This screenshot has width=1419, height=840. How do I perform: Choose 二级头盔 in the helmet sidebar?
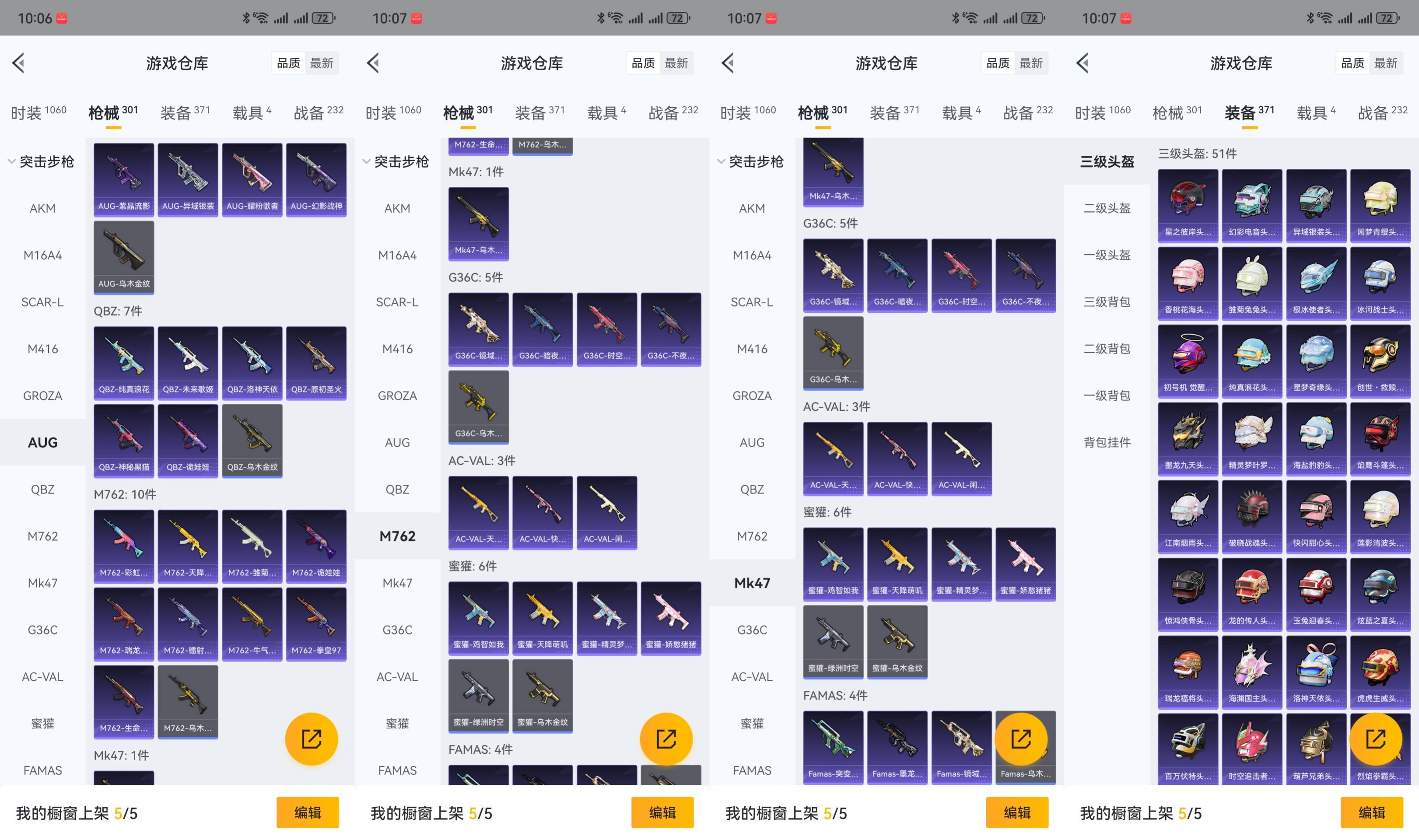point(1107,208)
